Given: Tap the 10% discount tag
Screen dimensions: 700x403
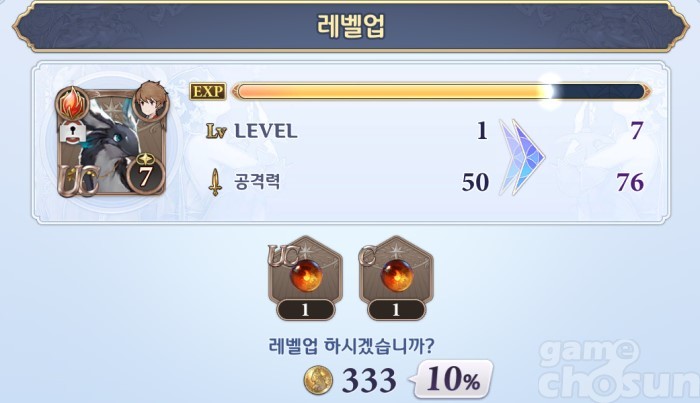Looking at the screenshot, I should point(452,379).
